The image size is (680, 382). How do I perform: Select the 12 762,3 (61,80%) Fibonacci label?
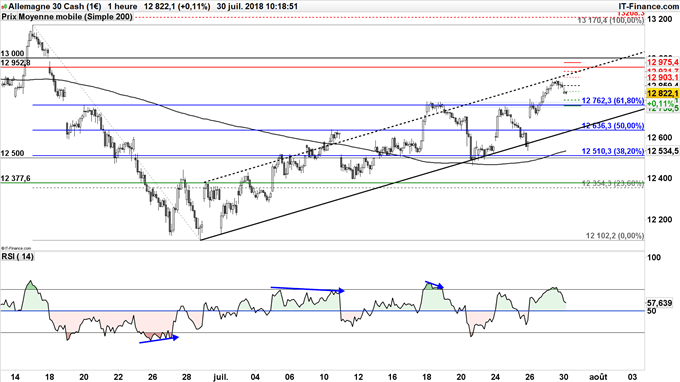tap(613, 101)
